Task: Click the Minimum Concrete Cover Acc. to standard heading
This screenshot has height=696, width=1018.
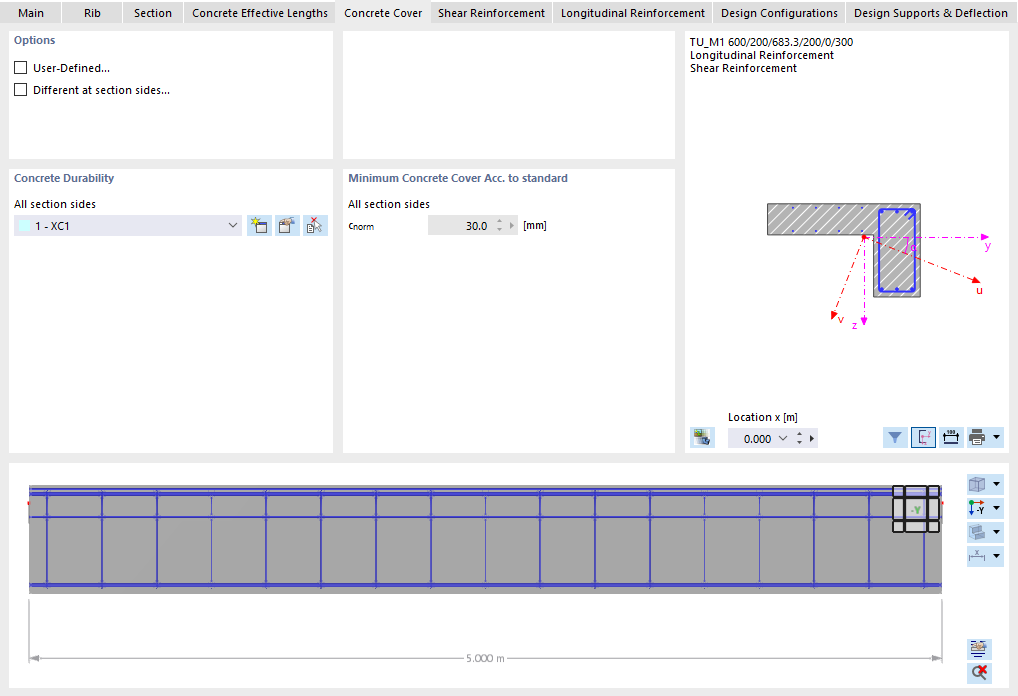Action: [x=458, y=178]
